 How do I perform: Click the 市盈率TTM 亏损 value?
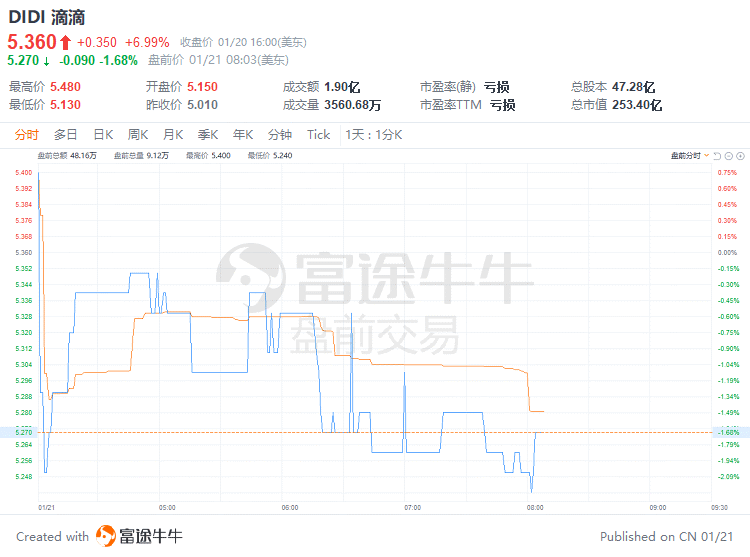[x=502, y=104]
